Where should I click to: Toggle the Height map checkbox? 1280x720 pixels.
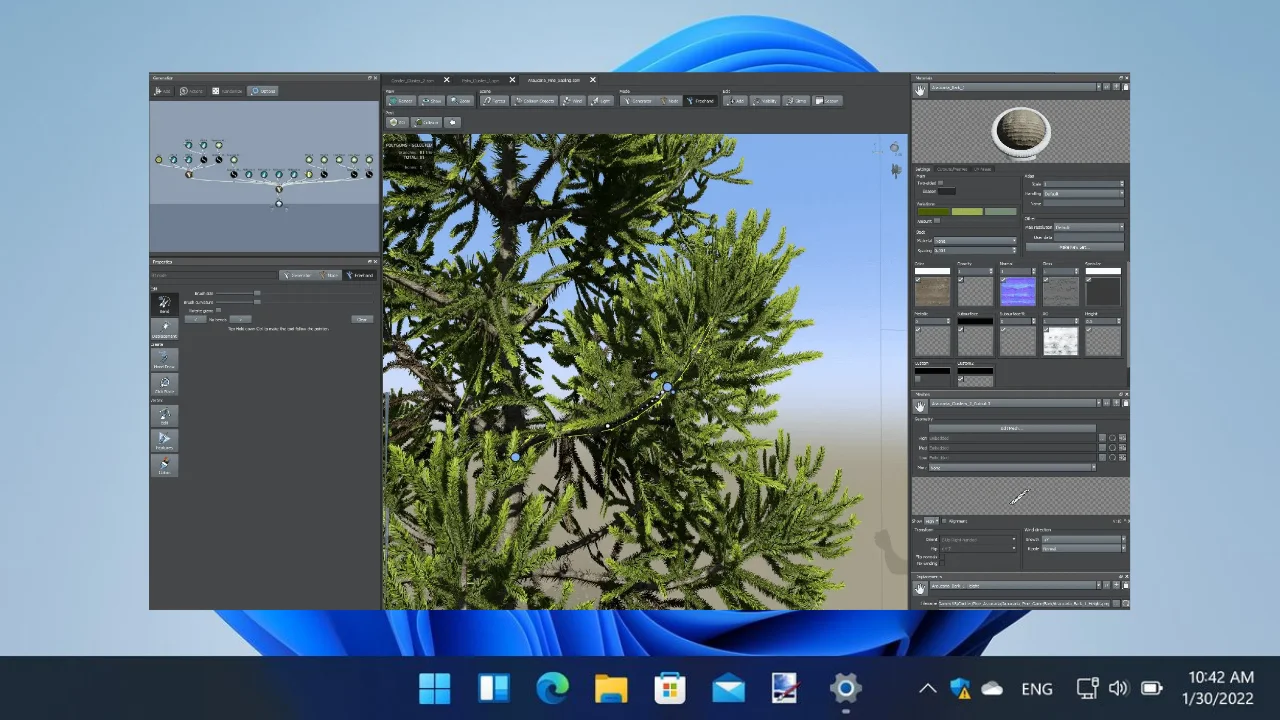pyautogui.click(x=1089, y=329)
